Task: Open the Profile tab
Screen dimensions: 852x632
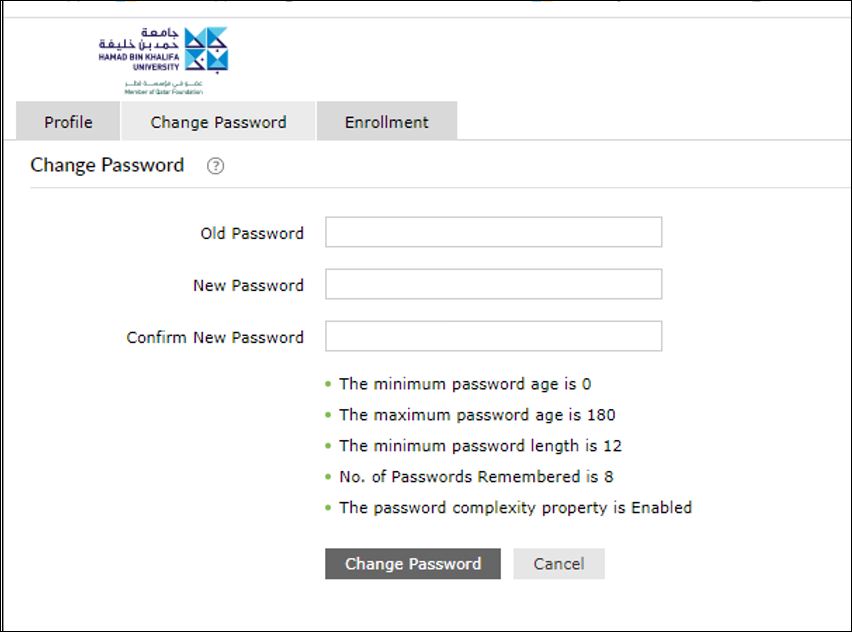Action: coord(68,121)
